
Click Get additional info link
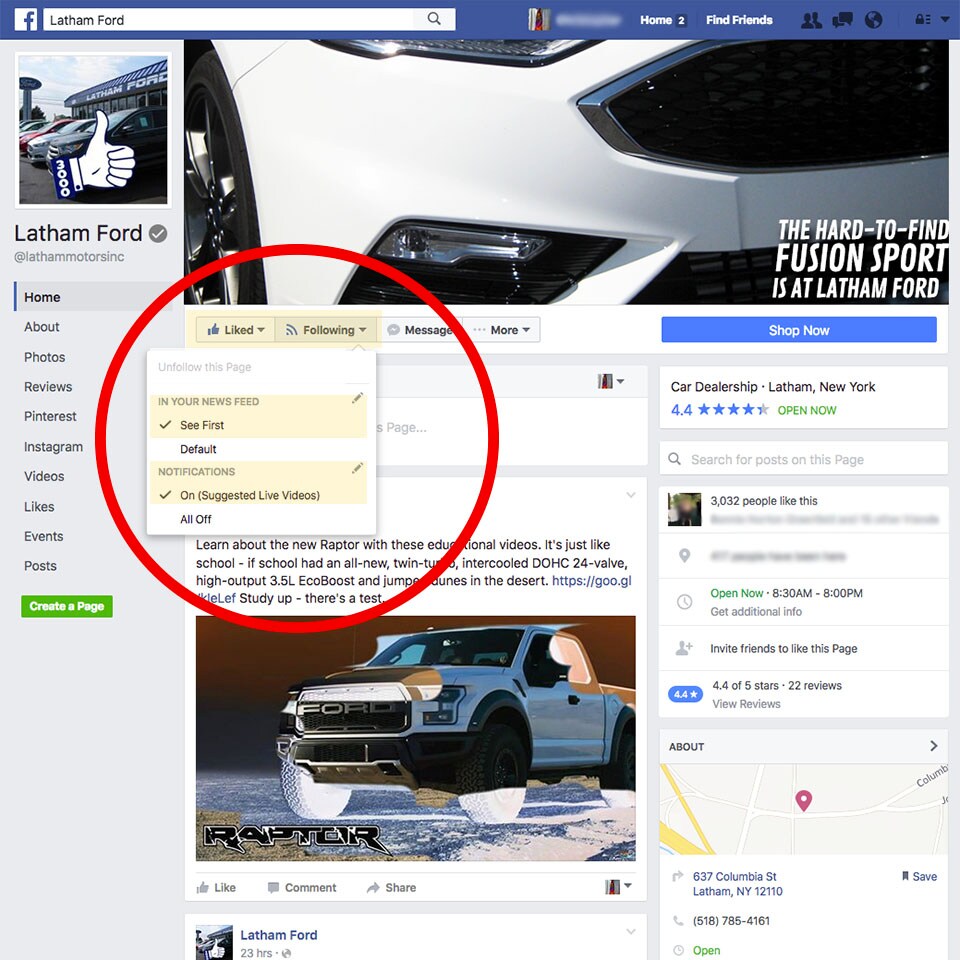pyautogui.click(x=756, y=612)
